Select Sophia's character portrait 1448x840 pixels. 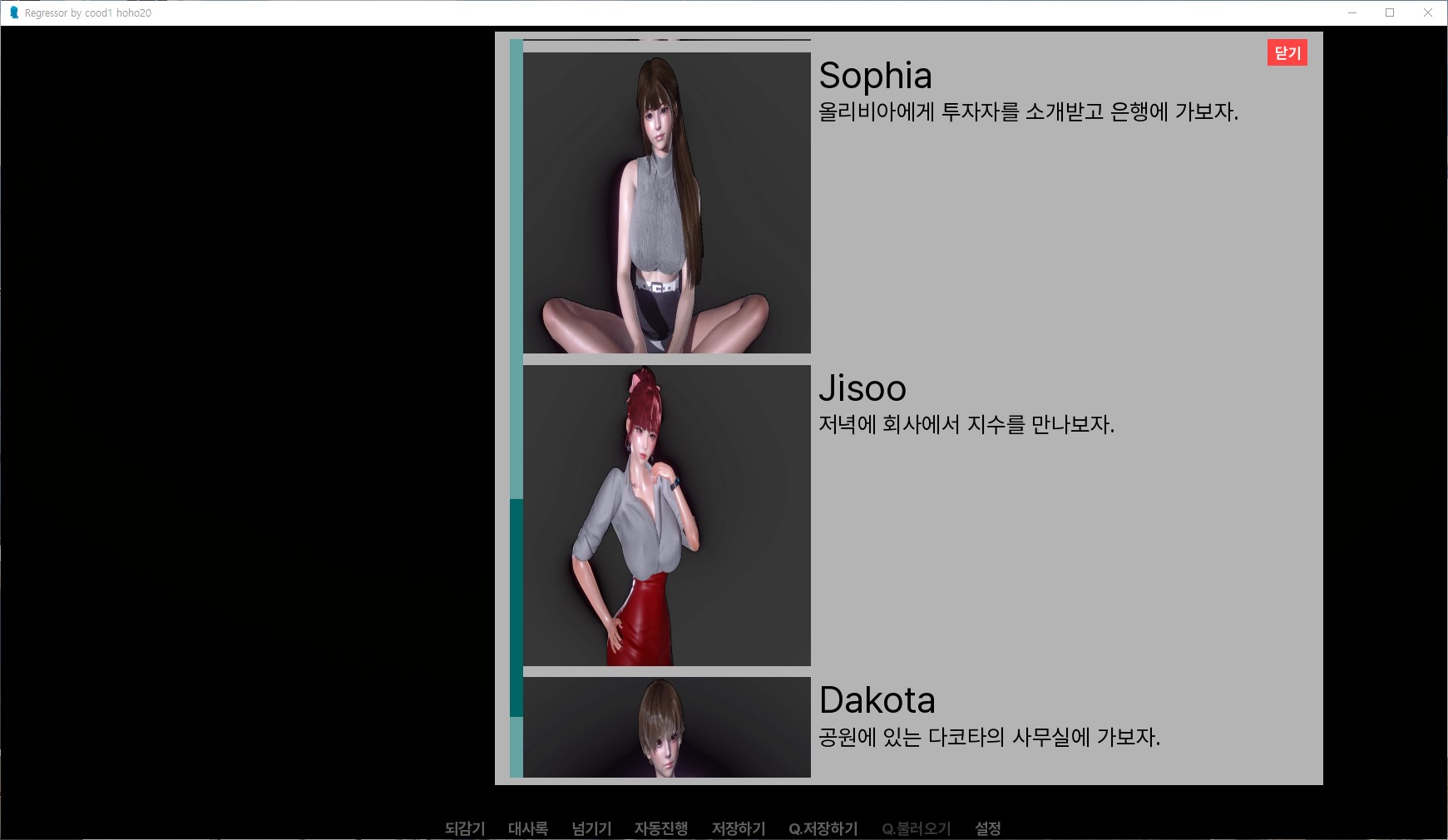tap(666, 203)
